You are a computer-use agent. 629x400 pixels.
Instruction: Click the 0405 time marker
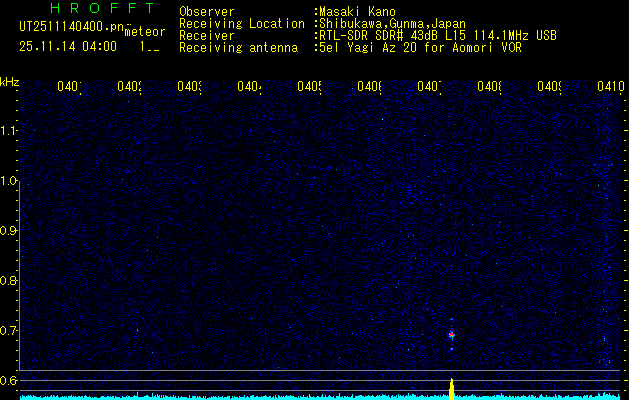click(x=309, y=86)
